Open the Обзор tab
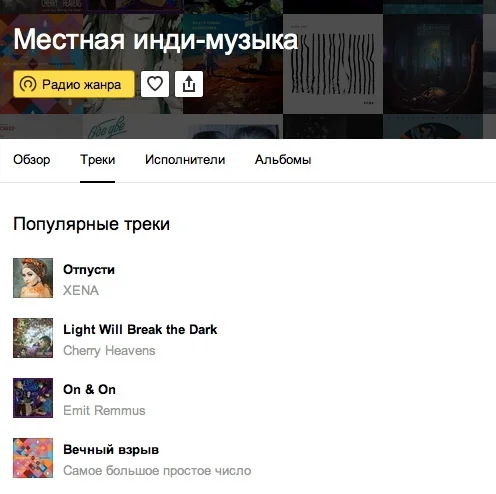Viewport: 496px width, 494px height. coord(32,160)
